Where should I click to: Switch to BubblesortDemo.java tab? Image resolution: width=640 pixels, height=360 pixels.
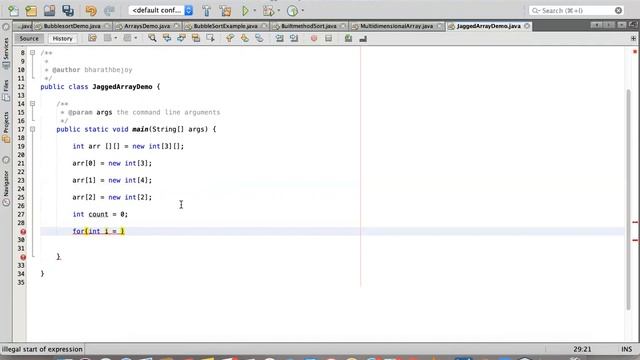point(72,26)
